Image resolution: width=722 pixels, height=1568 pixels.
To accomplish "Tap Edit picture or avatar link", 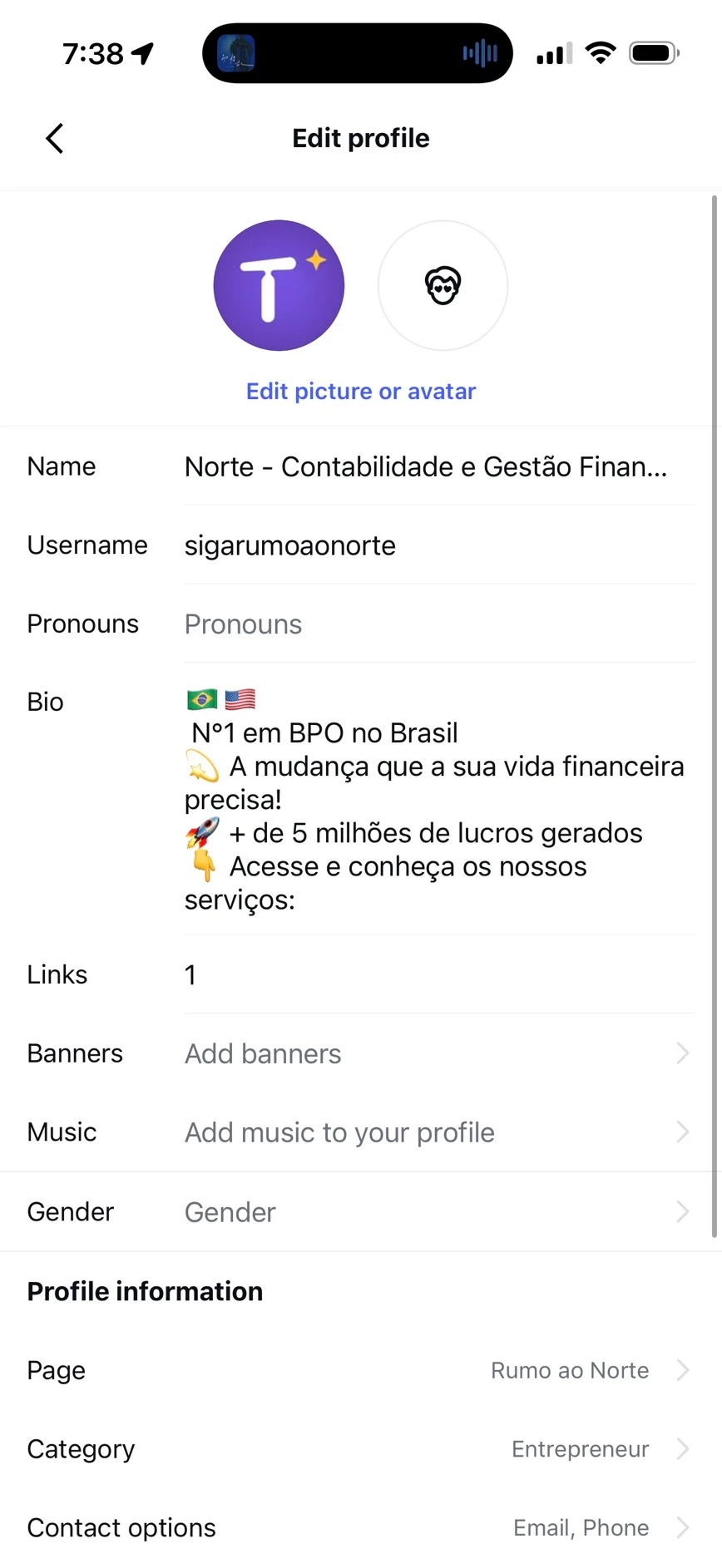I will 361,391.
